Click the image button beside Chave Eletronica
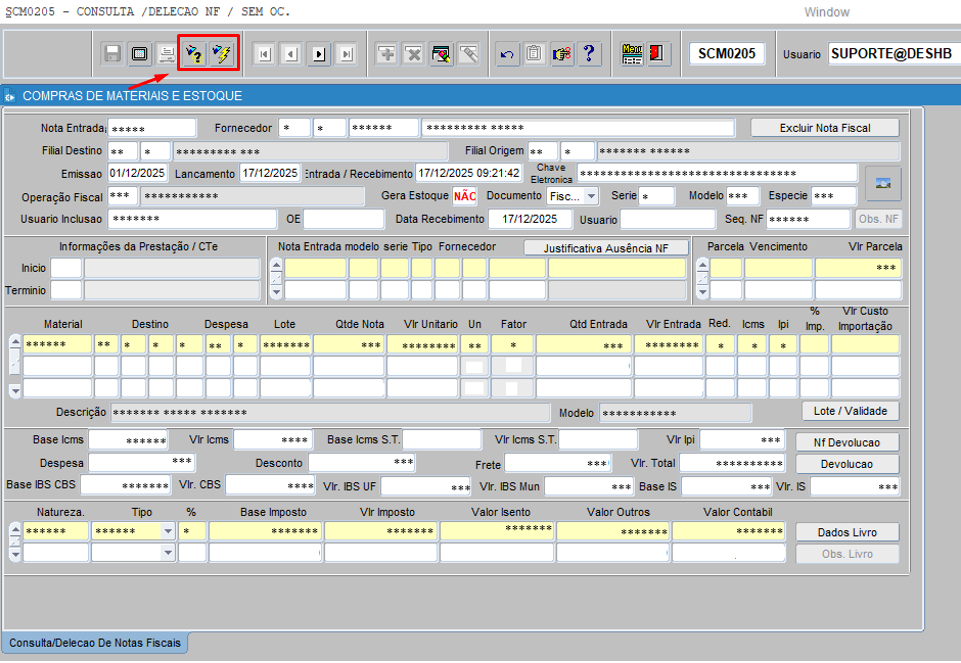This screenshot has width=961, height=663. 883,183
